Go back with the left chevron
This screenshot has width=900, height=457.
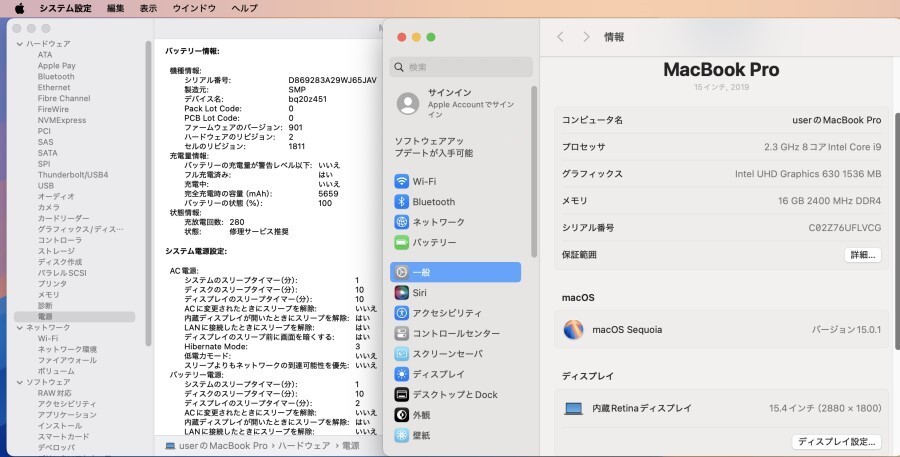tap(560, 37)
